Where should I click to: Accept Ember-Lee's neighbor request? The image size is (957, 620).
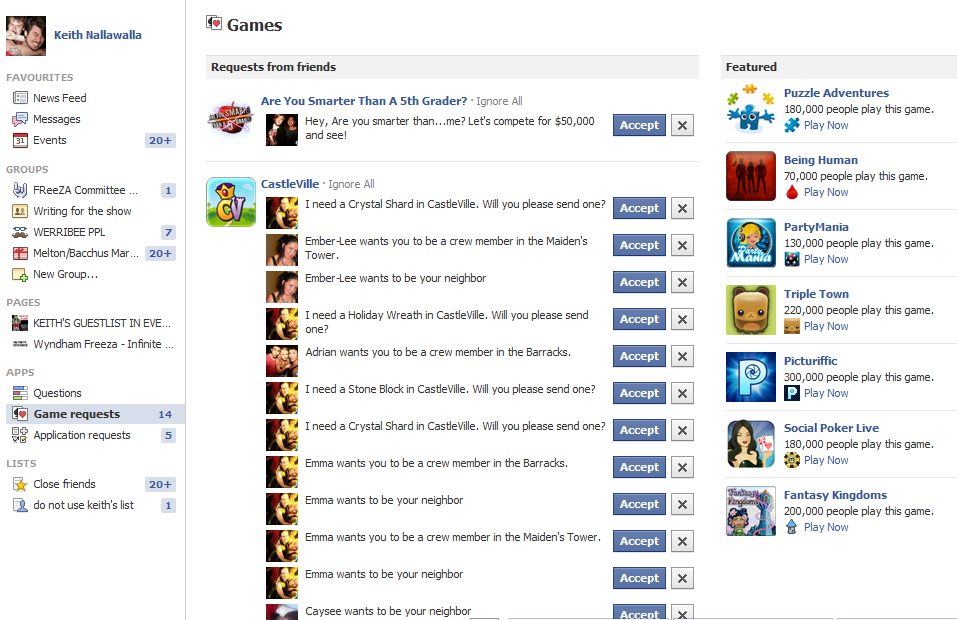tap(639, 282)
